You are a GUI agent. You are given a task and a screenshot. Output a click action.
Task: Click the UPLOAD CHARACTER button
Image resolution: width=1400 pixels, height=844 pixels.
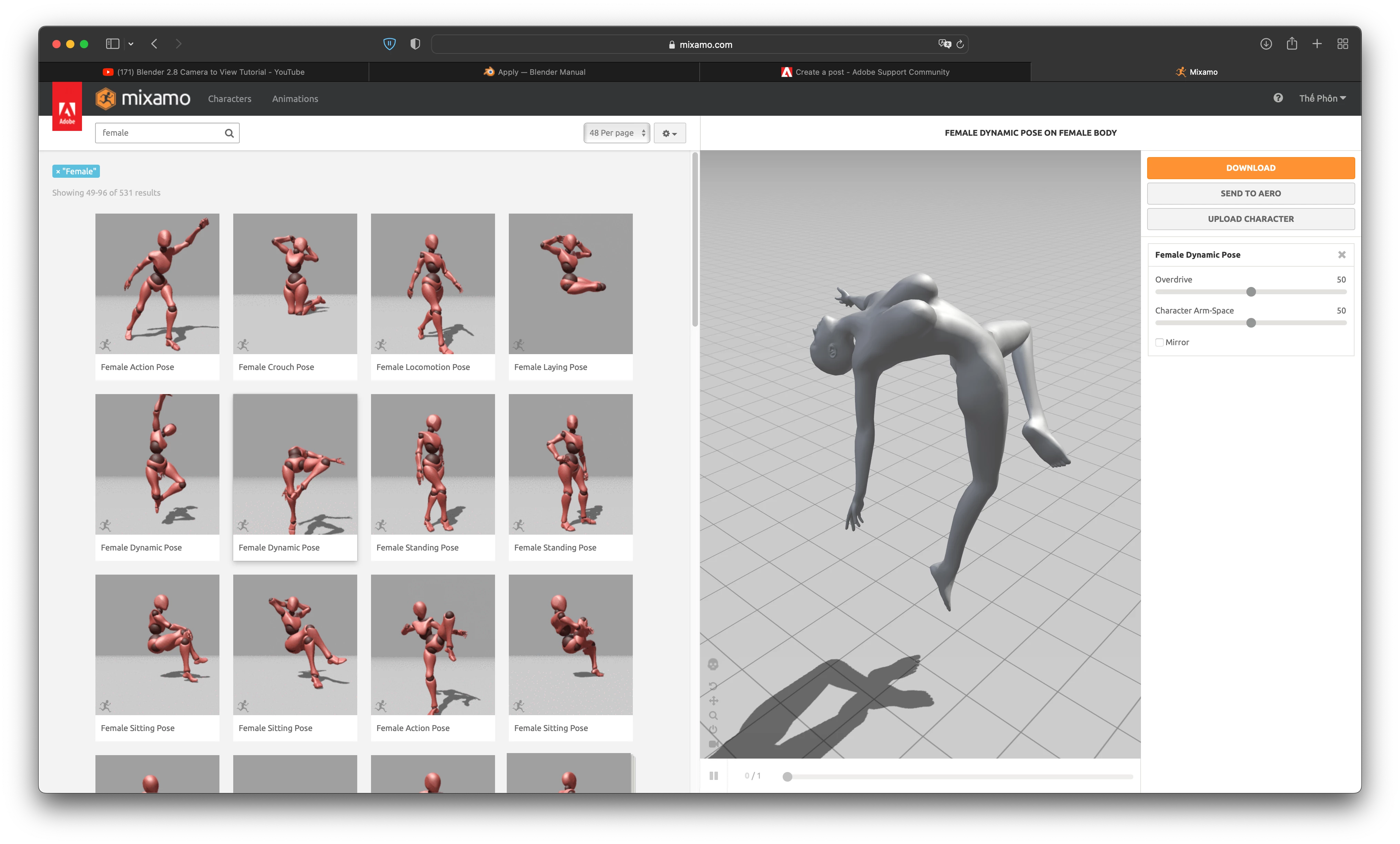click(x=1250, y=219)
